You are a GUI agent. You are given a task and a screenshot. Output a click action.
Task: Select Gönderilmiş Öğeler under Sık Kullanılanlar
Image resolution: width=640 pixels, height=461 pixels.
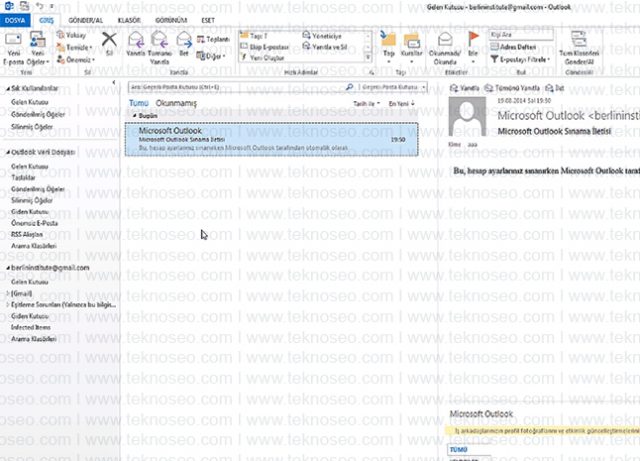coord(38,114)
